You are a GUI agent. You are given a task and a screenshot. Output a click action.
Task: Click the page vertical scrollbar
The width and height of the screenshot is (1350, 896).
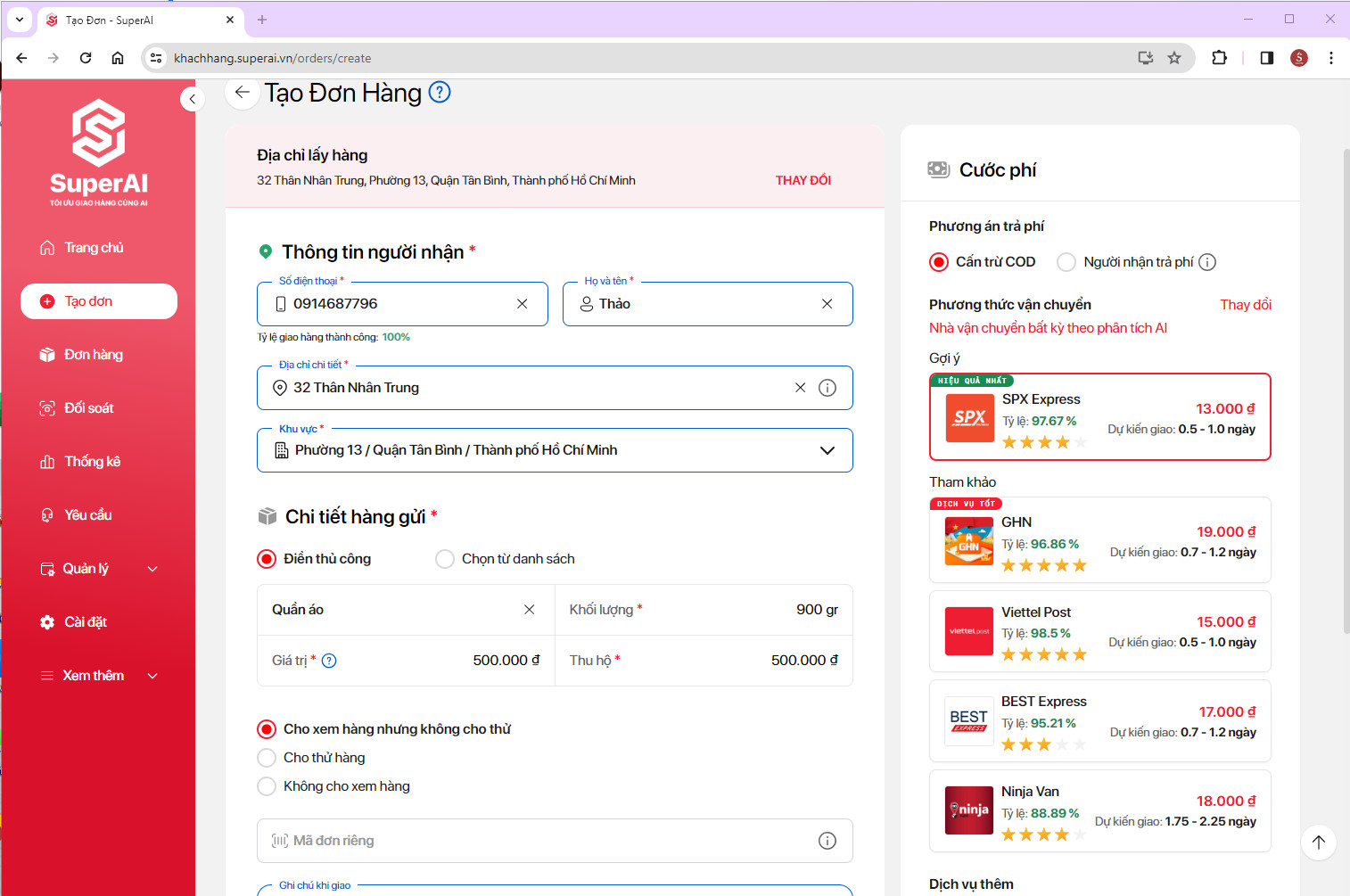point(1346,392)
